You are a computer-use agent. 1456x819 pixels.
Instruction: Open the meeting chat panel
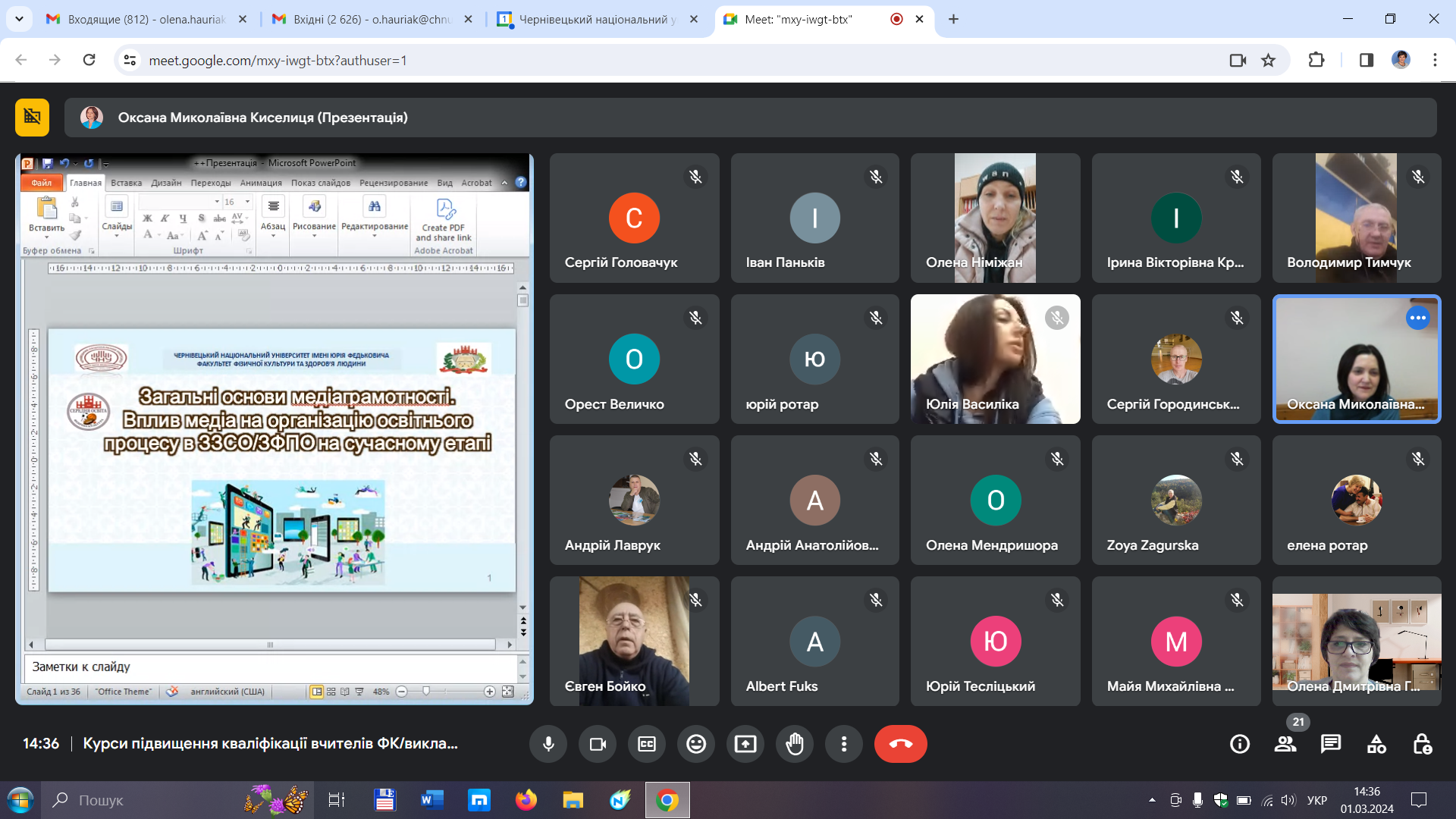(x=1331, y=744)
